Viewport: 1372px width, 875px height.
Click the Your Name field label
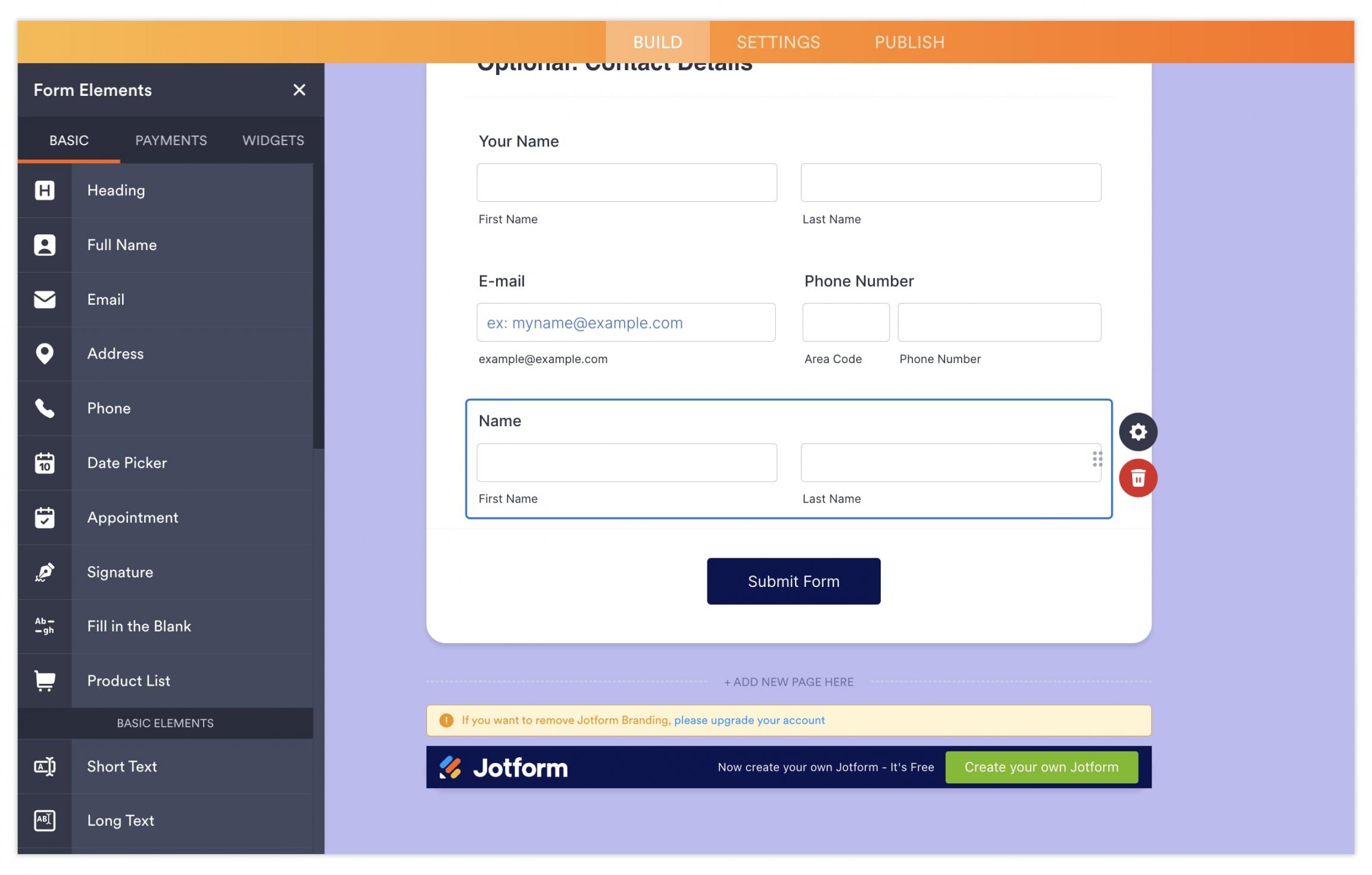click(519, 141)
